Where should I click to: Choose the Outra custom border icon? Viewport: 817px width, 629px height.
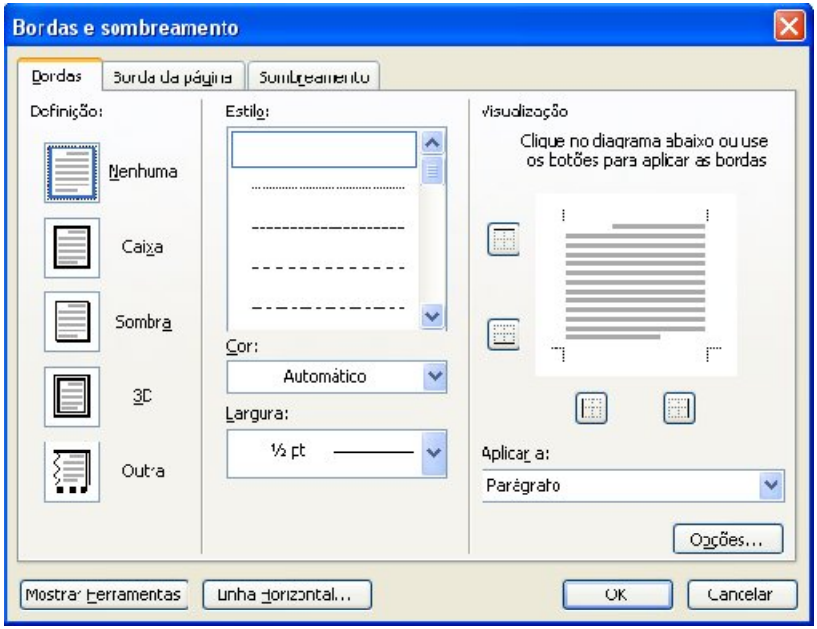(71, 469)
